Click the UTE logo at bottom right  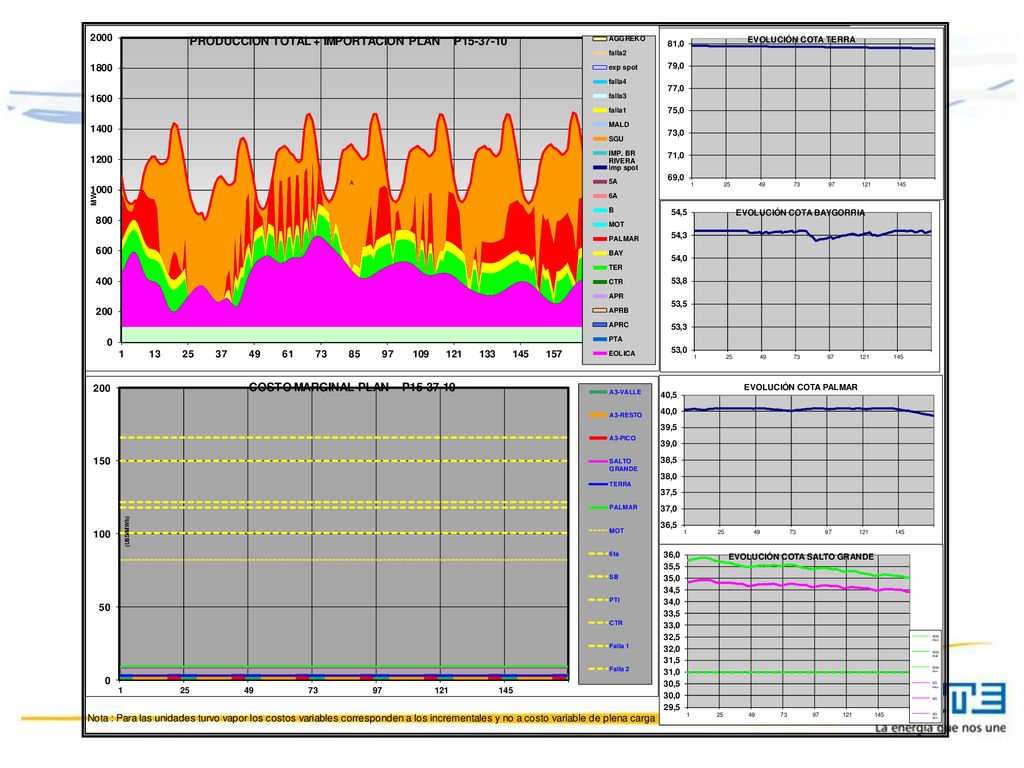pyautogui.click(x=974, y=700)
